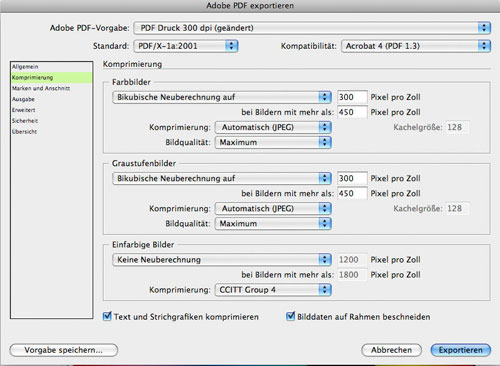Click Graustufenbilder Kachelgröße 128 field
Screen dimensions: 500x366
pyautogui.click(x=457, y=209)
